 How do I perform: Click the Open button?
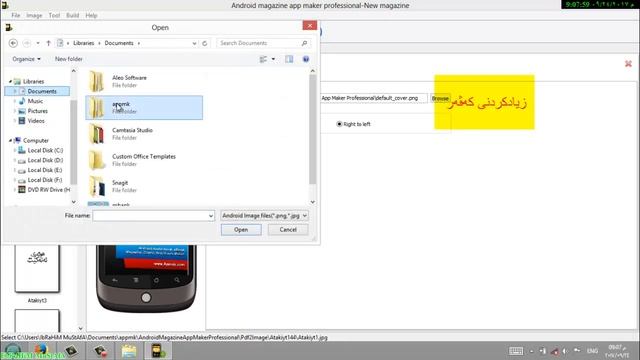tap(241, 230)
